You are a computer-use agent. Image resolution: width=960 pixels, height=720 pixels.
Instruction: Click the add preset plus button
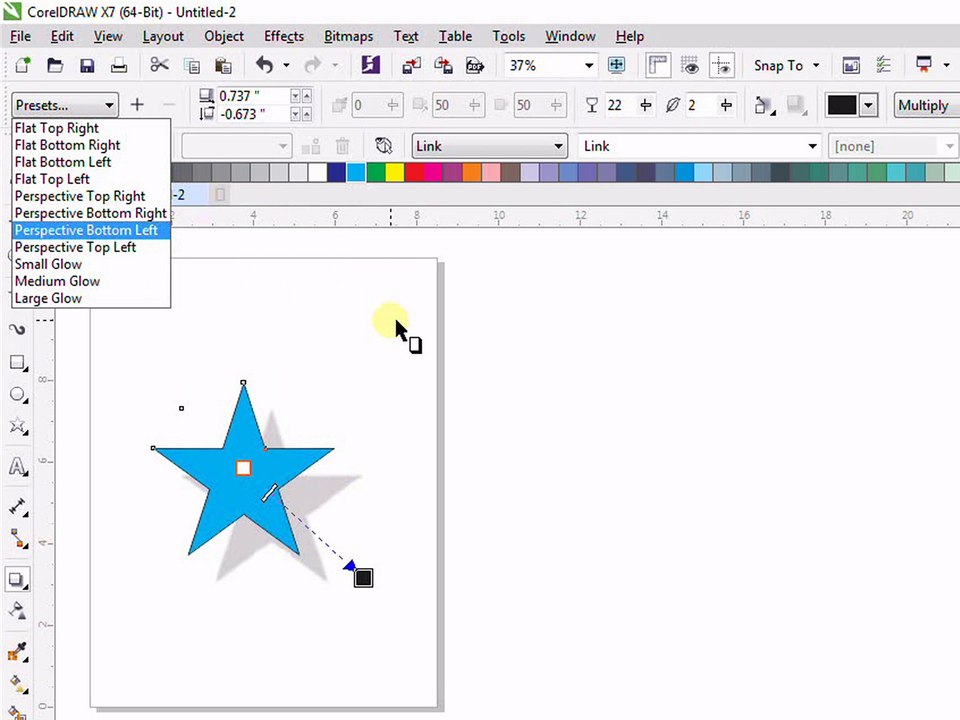[137, 105]
